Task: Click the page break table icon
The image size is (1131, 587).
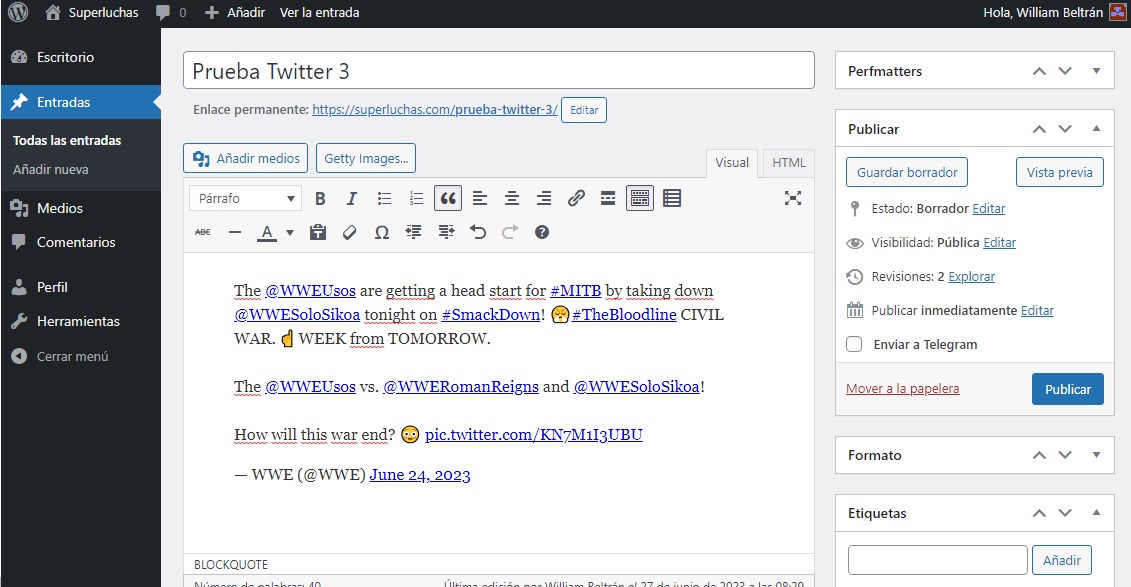Action: [672, 198]
